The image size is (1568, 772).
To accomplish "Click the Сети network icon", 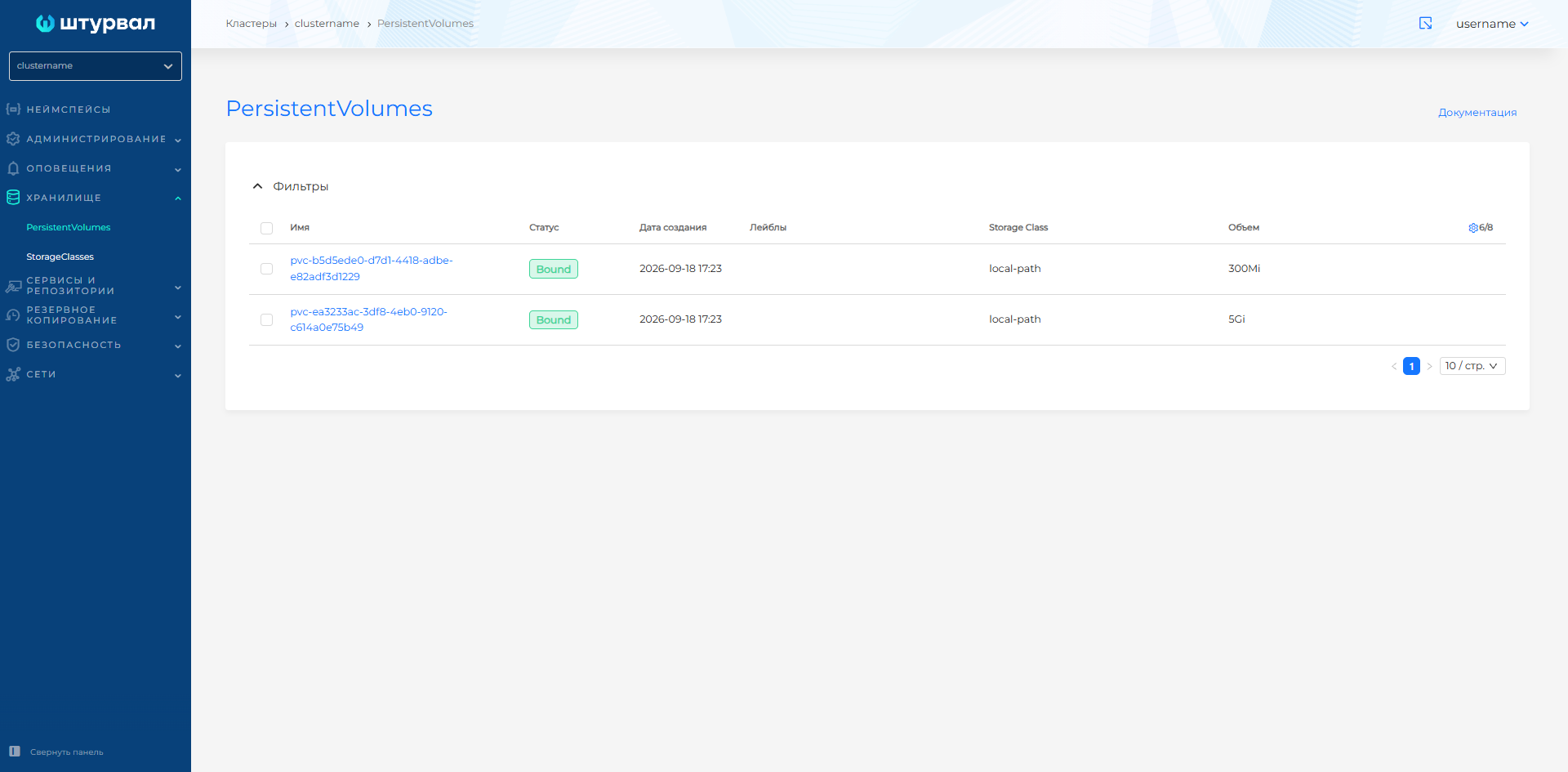I will pyautogui.click(x=13, y=374).
